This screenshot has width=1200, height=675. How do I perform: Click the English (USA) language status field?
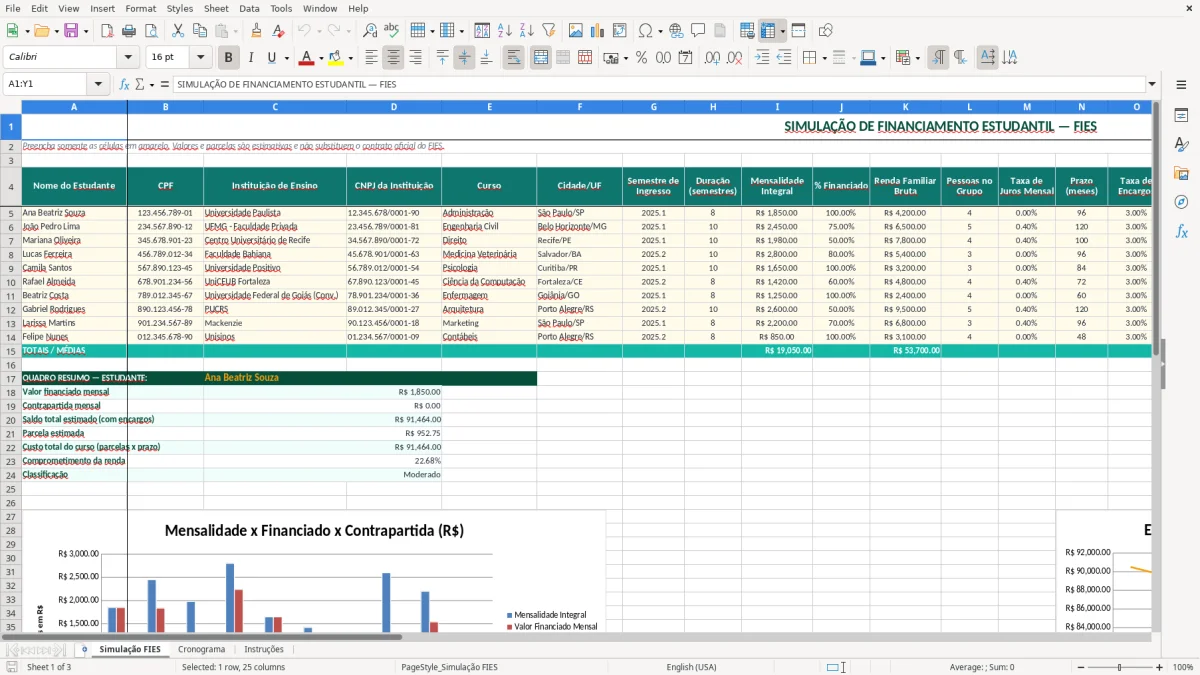click(x=691, y=667)
